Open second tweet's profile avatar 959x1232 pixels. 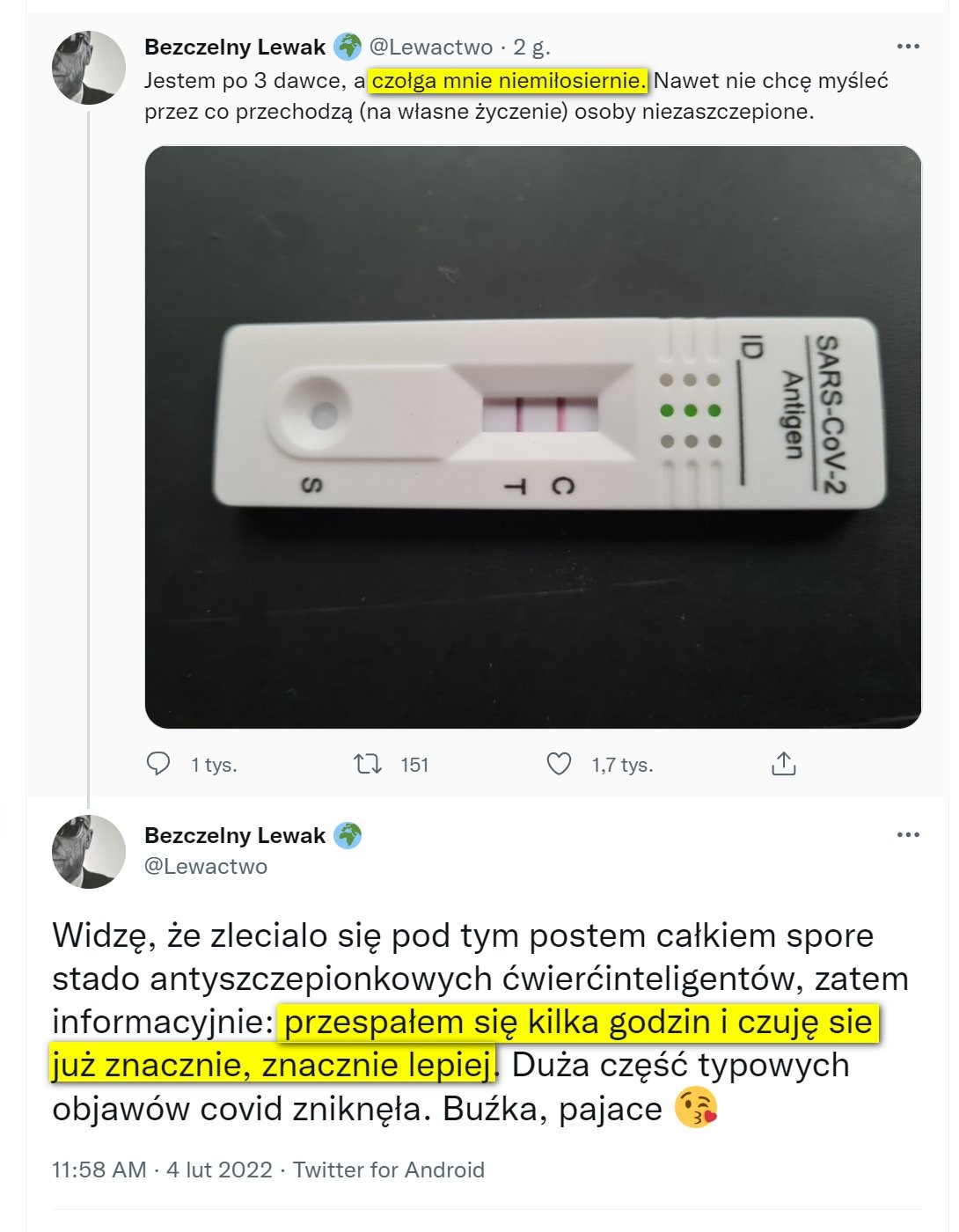coord(88,851)
